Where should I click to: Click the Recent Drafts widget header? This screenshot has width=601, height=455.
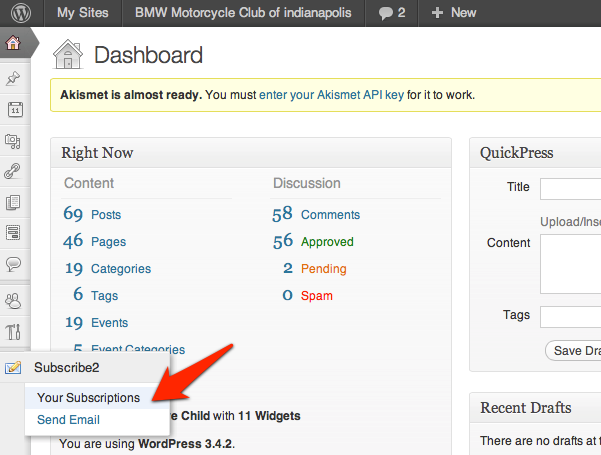click(x=535, y=407)
